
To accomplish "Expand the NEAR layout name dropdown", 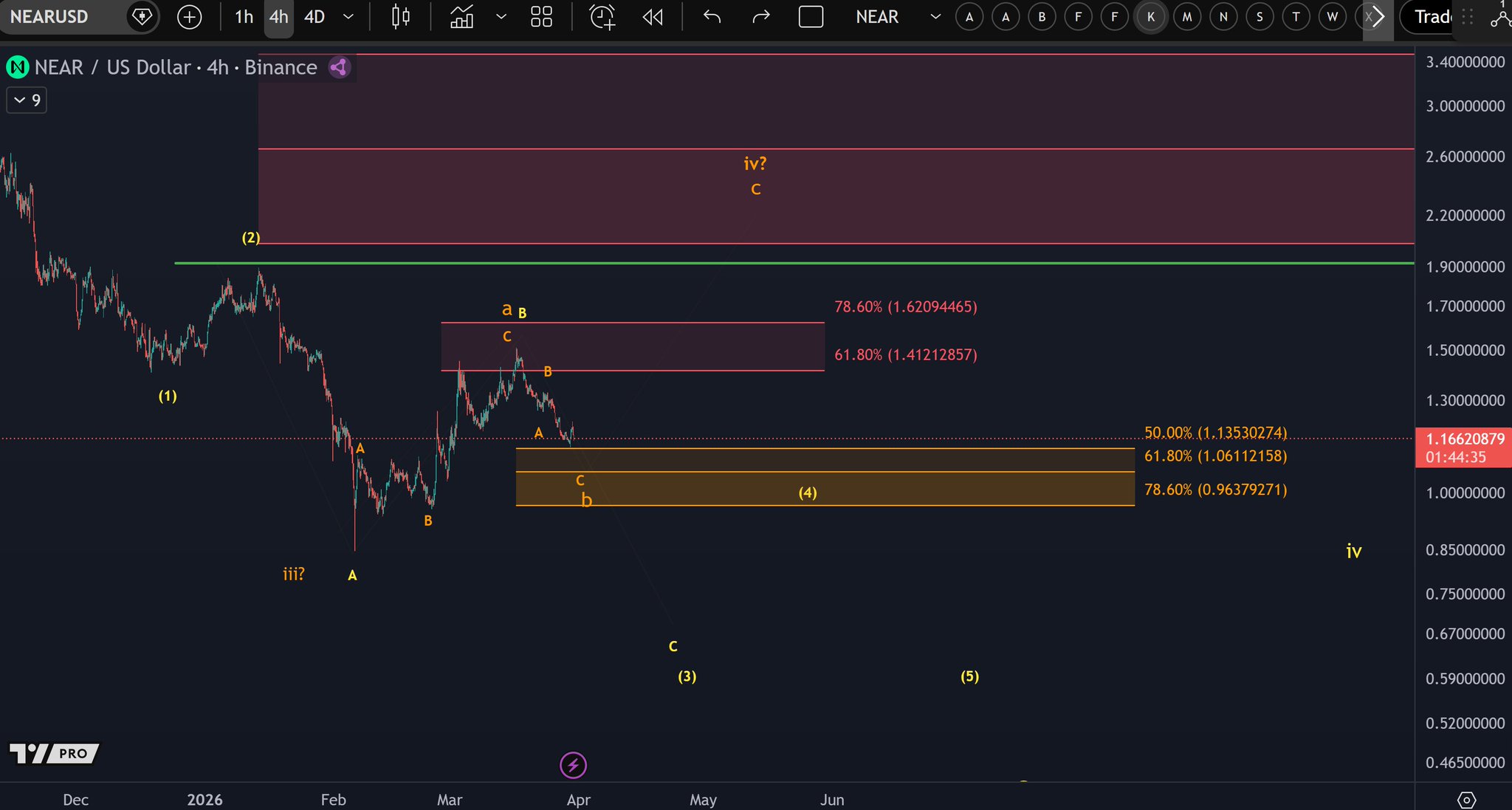I will [x=935, y=16].
